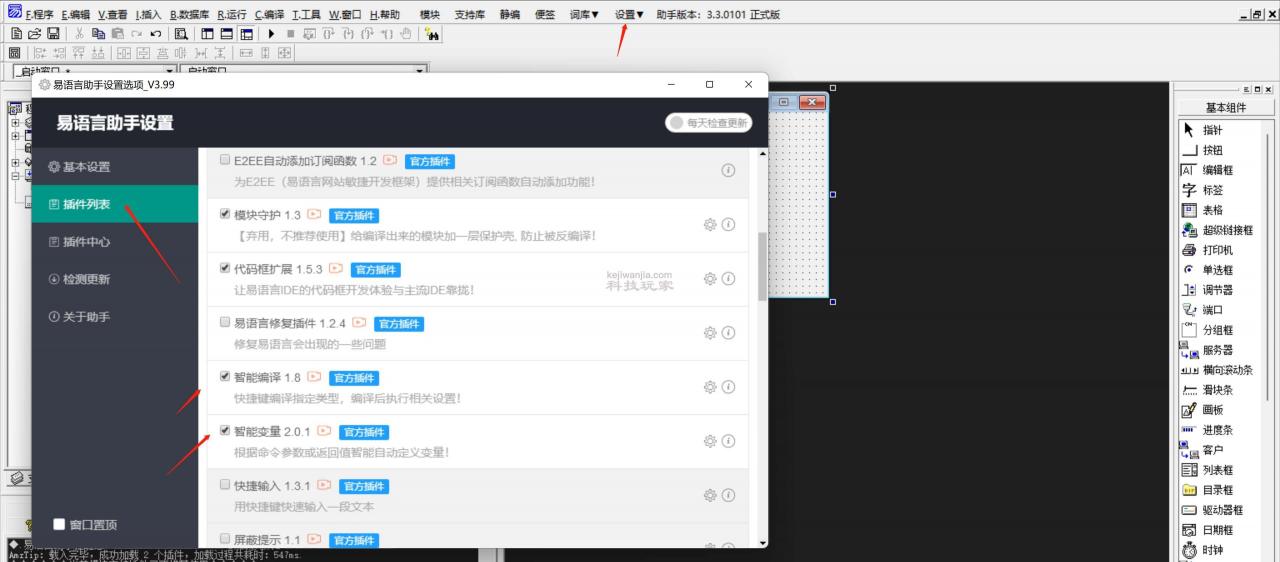Screen dimensions: 1280x562
Task: Click the 基本组件 panel header button
Action: click(x=1226, y=108)
